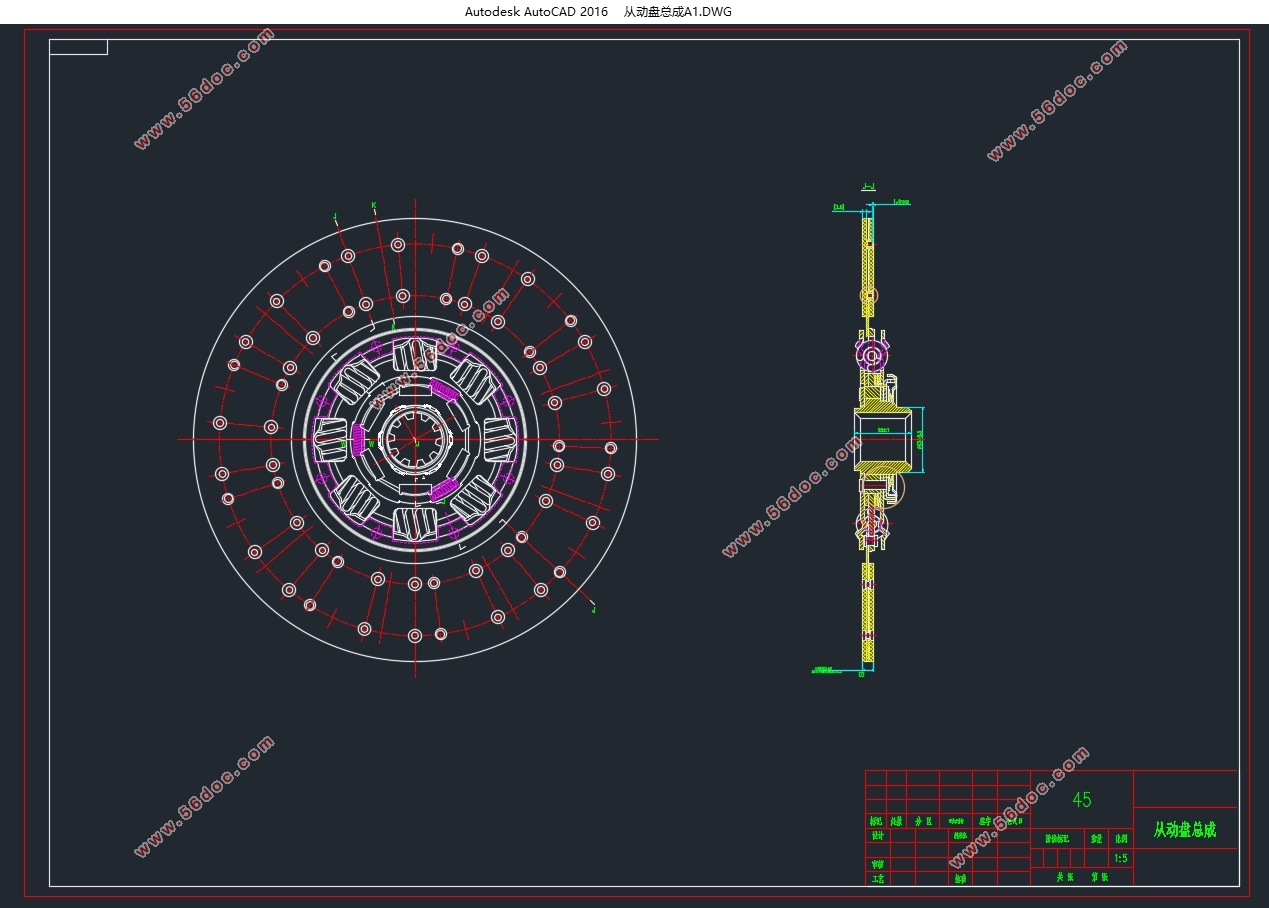Screen dimensions: 1269x908
Task: Select the 设计 cell in title block
Action: 877,836
